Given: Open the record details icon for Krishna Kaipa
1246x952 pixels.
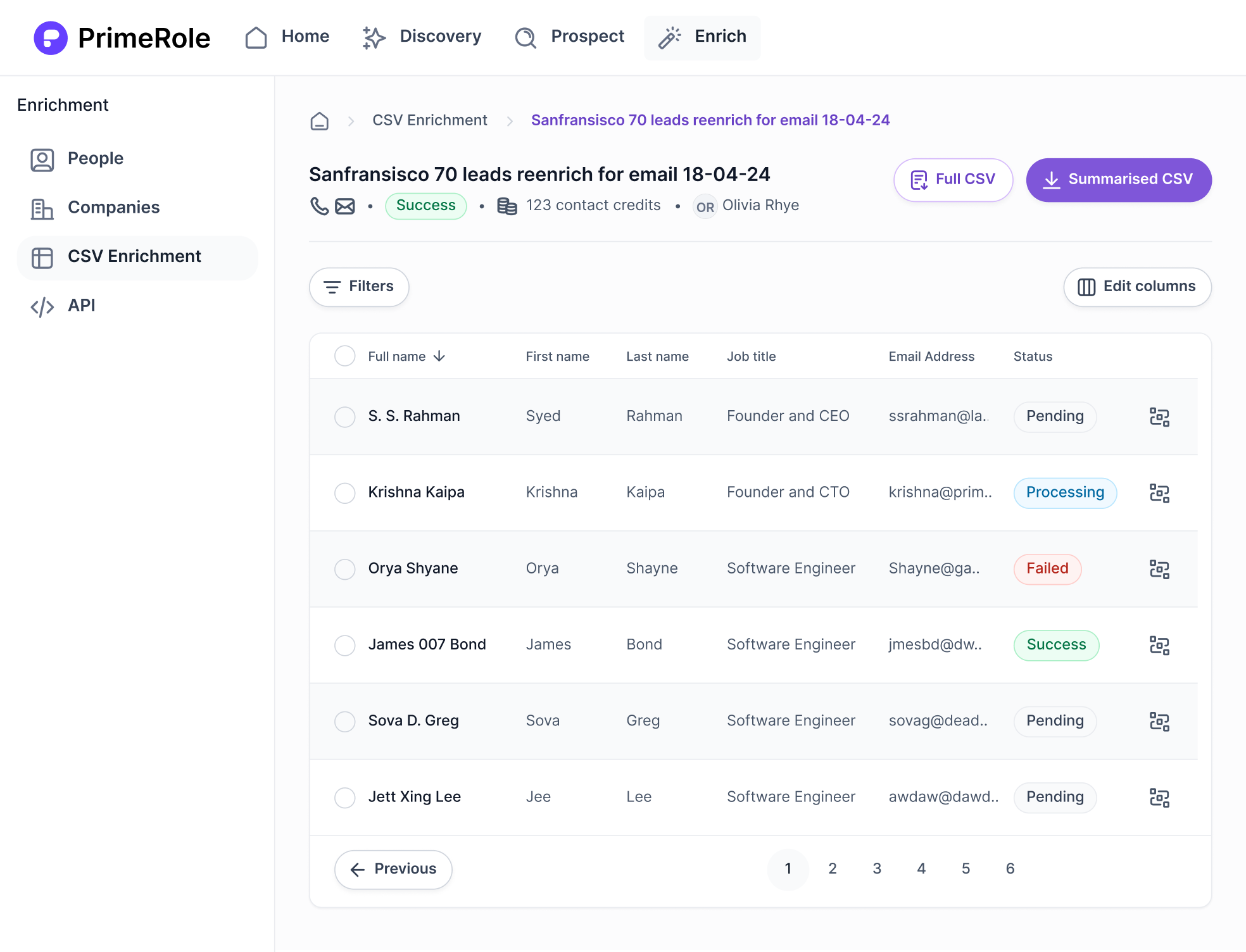Looking at the screenshot, I should point(1159,493).
